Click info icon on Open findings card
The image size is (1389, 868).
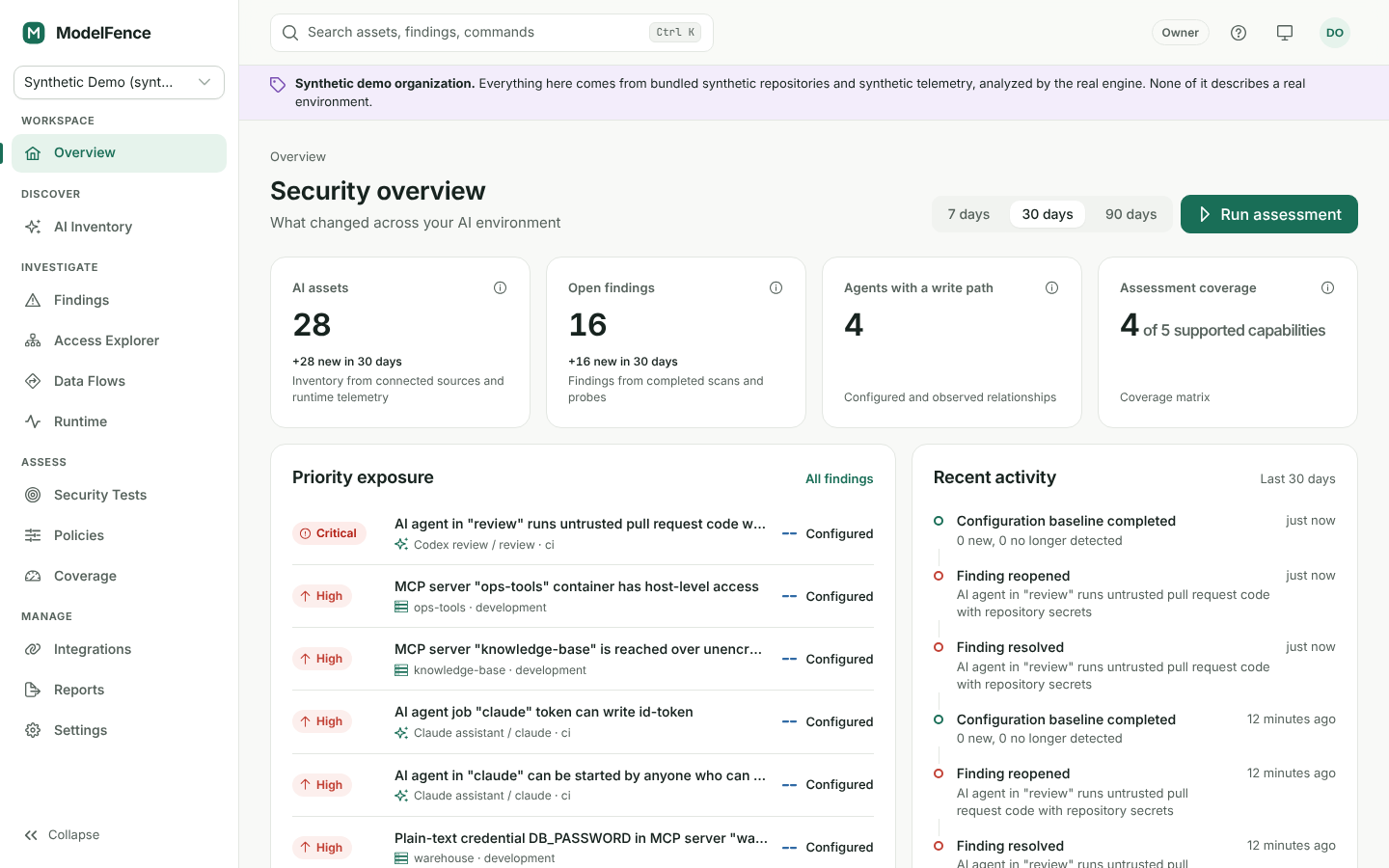[x=776, y=287]
